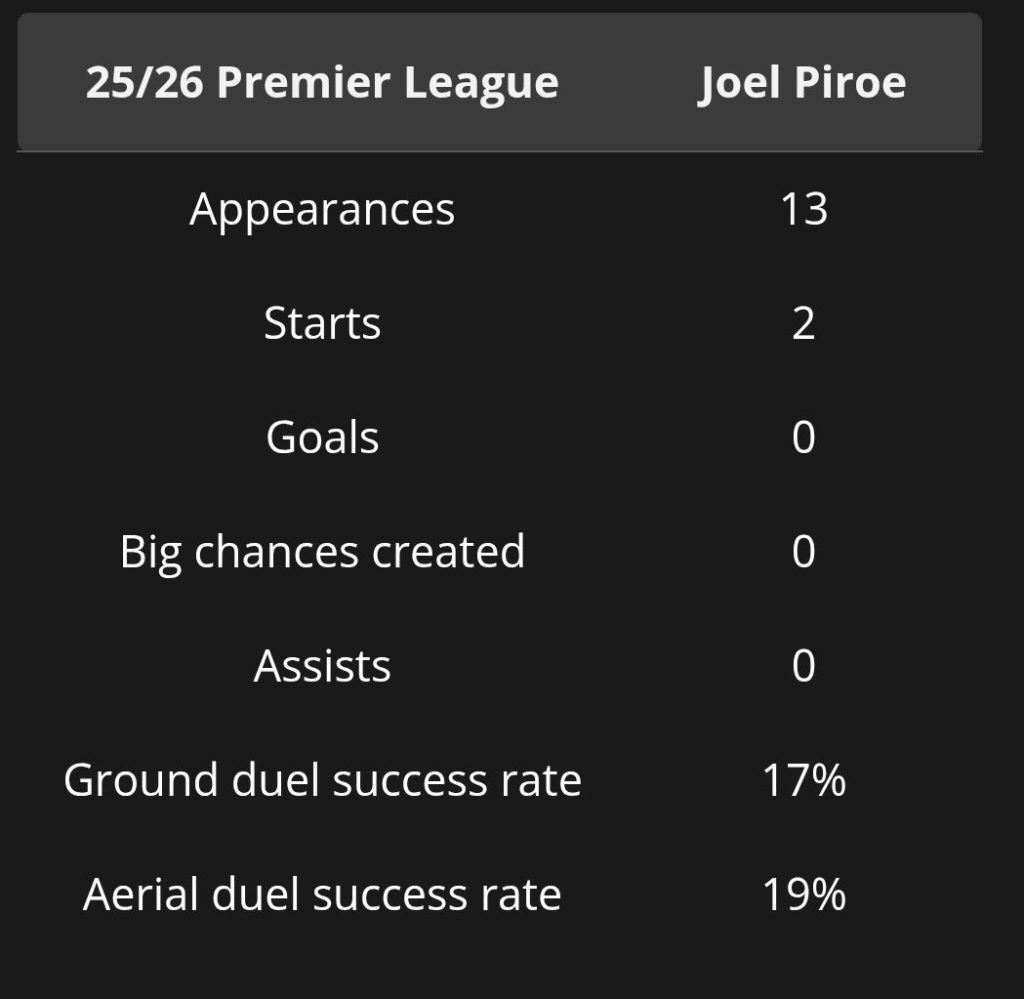This screenshot has height=999, width=1024.
Task: Click the 25/26 Premier League header
Action: [322, 82]
